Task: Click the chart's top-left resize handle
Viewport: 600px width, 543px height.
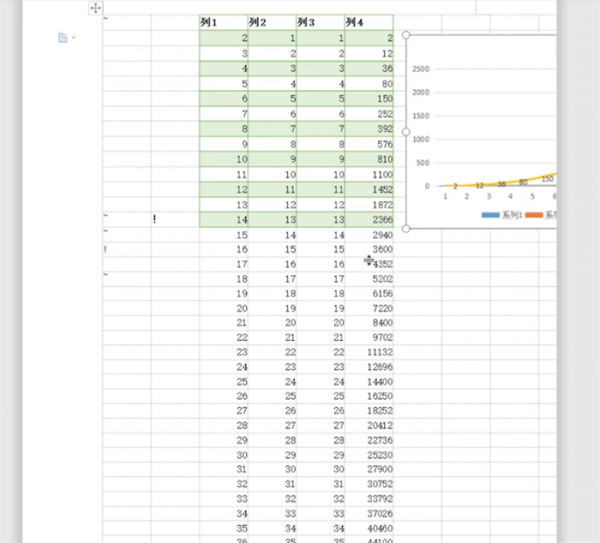Action: click(406, 35)
